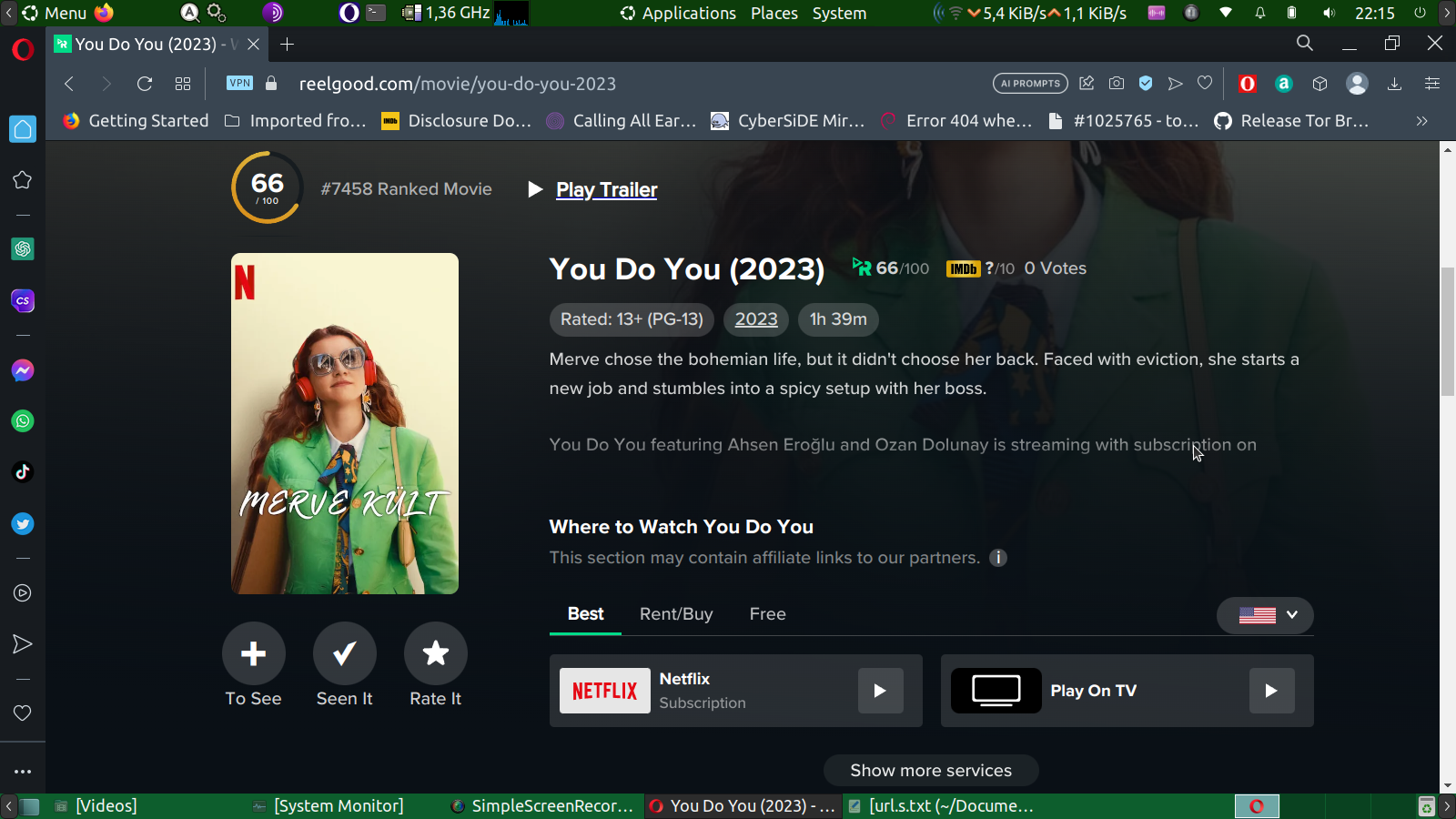Click Show more services
This screenshot has width=1456, height=819.
click(931, 771)
